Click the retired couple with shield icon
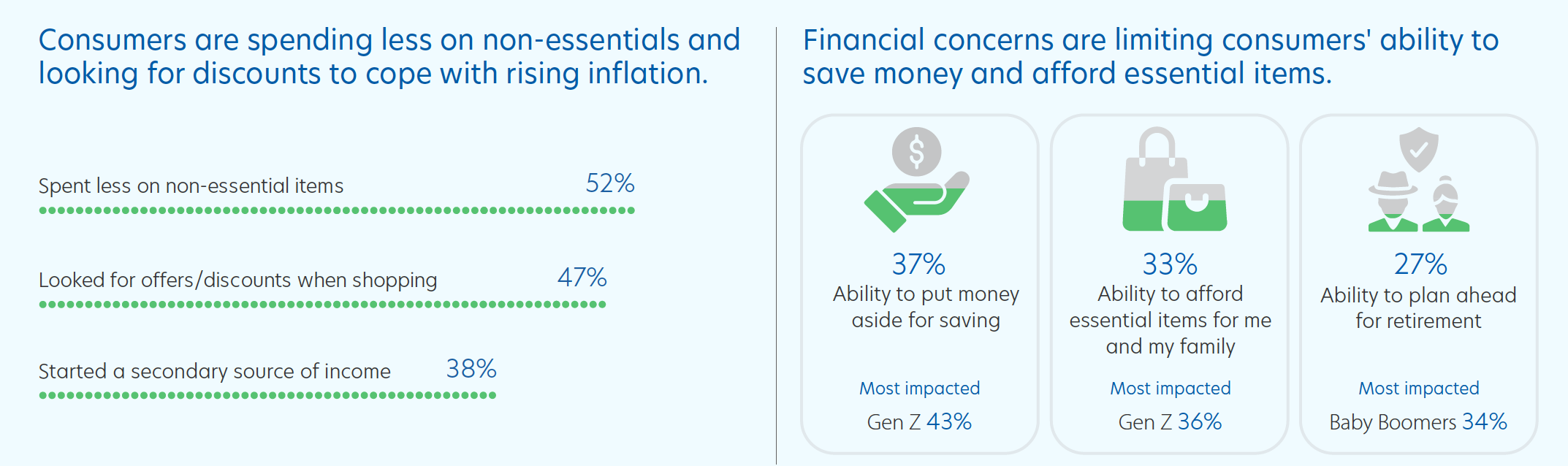 (1418, 180)
